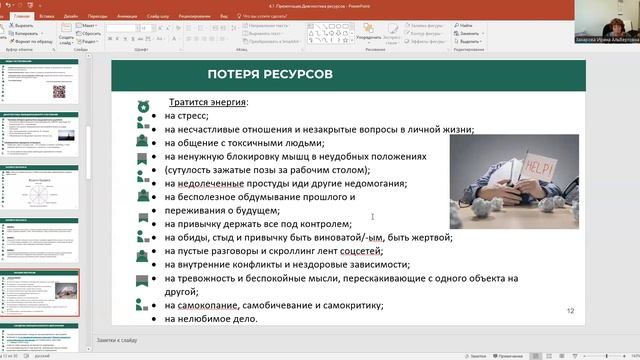Click русский language indicator in status bar
The height and width of the screenshot is (360, 640).
pyautogui.click(x=42, y=356)
